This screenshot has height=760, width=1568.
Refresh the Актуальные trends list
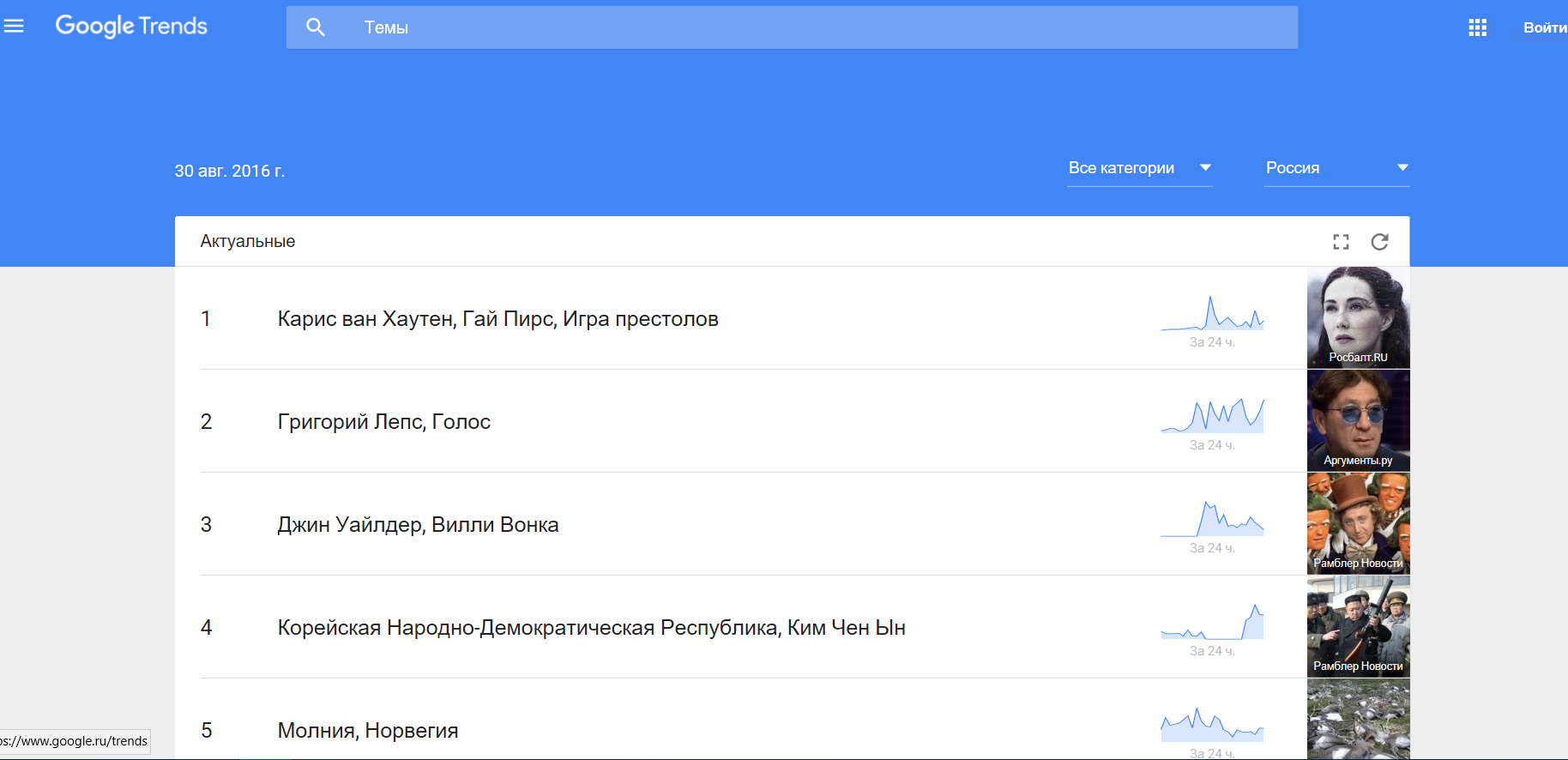pos(1379,242)
